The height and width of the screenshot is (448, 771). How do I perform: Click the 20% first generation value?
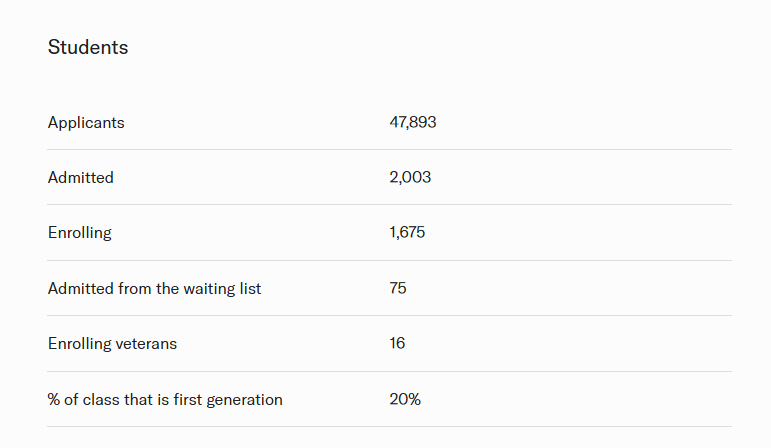405,400
